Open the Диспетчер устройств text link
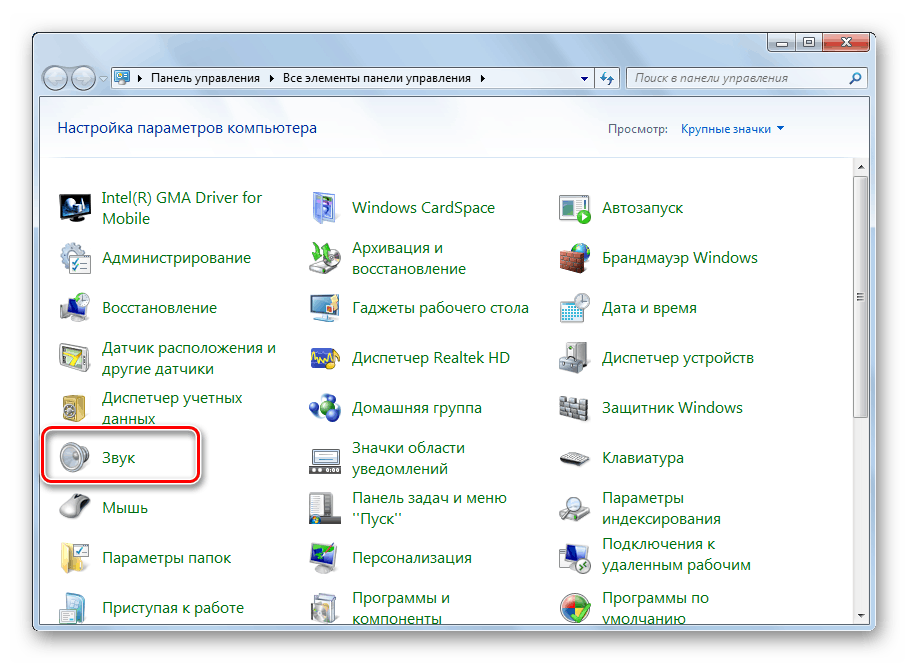909x664 pixels. [x=678, y=358]
